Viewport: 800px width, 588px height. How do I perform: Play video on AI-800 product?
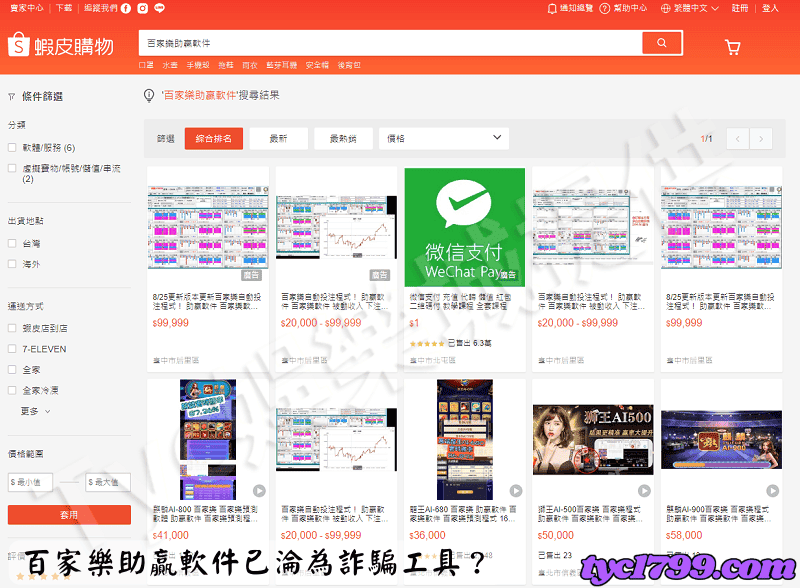(x=259, y=491)
